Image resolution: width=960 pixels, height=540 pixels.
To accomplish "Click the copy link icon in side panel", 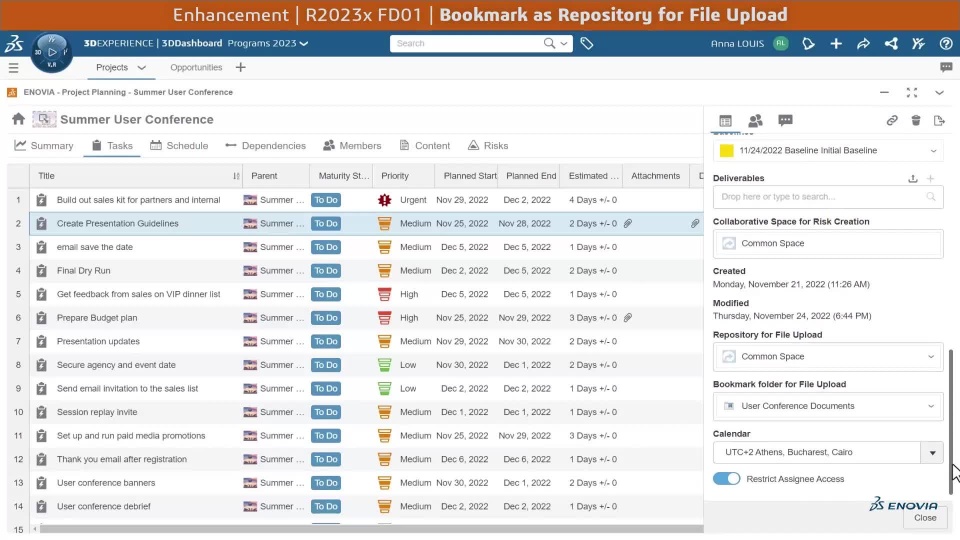I will [x=892, y=121].
